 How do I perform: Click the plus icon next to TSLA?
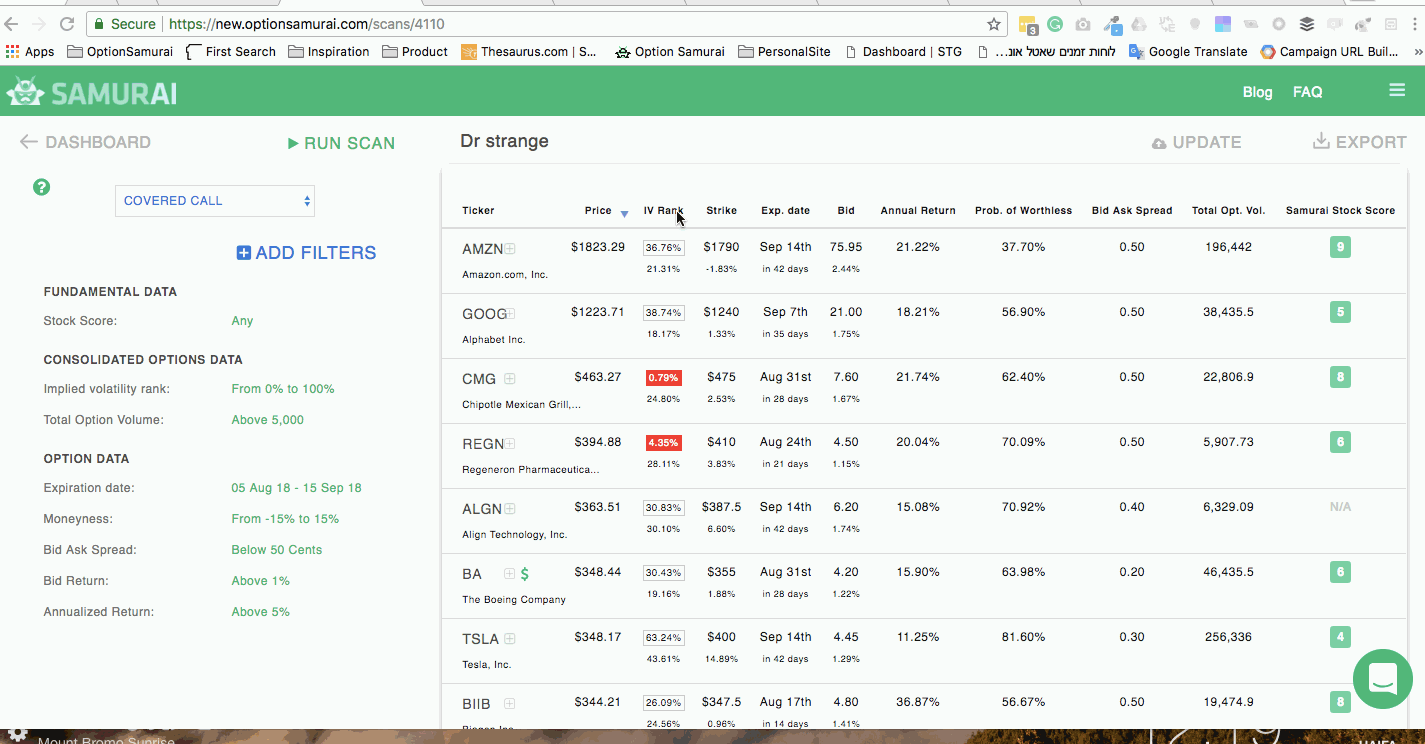509,639
